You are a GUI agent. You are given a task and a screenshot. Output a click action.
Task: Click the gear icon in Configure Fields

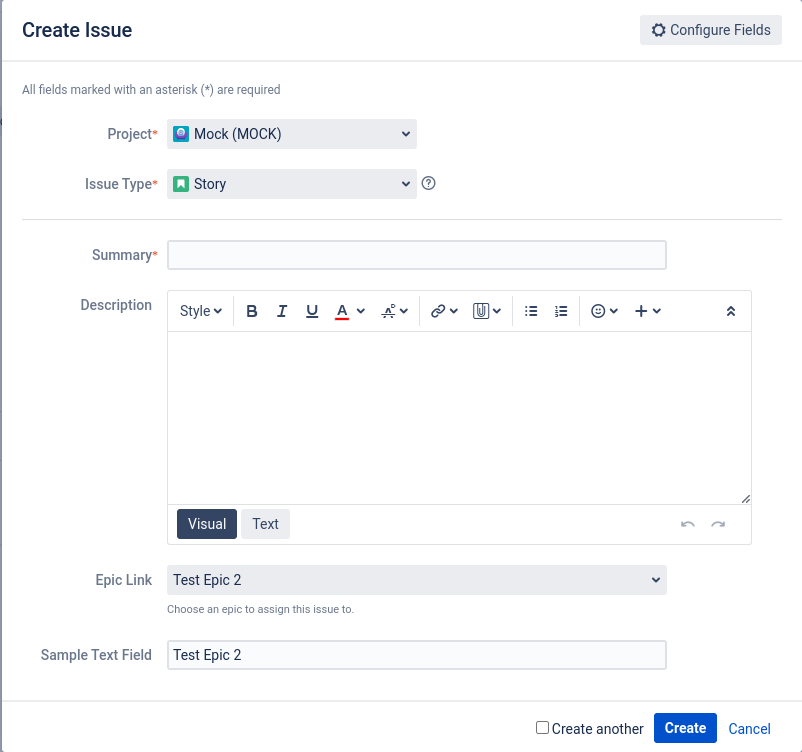click(x=659, y=30)
